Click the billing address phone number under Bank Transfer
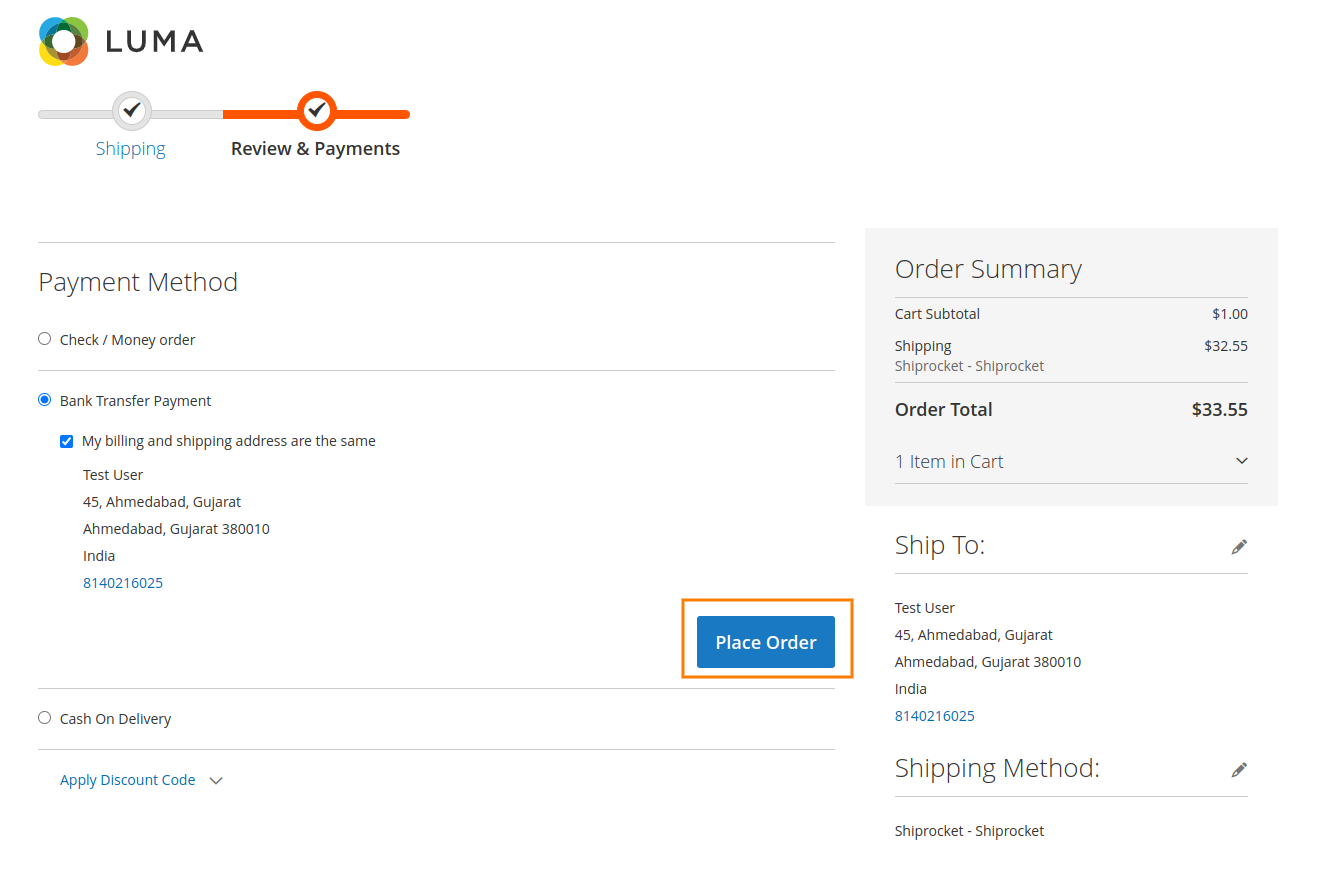1334x880 pixels. 123,582
